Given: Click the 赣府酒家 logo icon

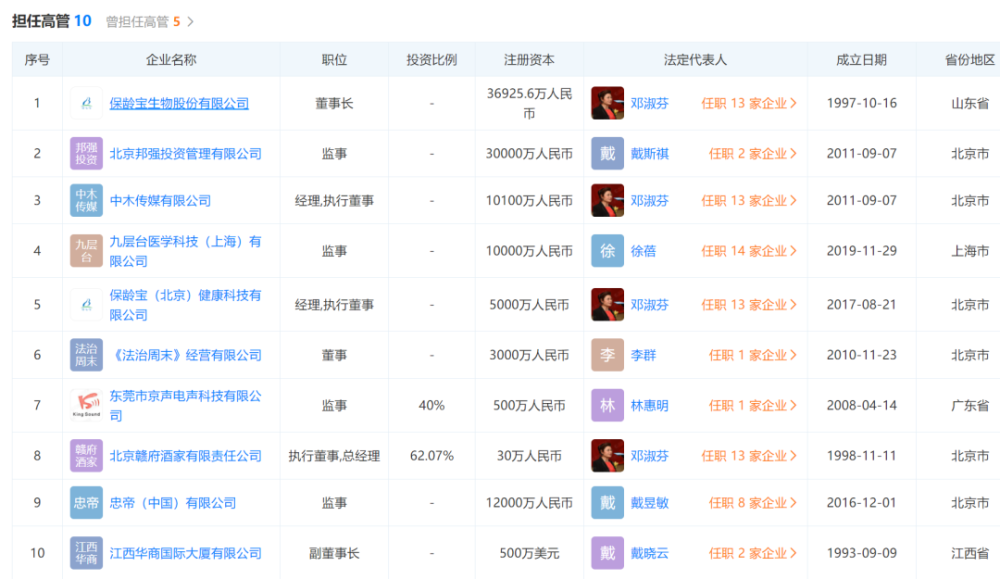Looking at the screenshot, I should 86,456.
